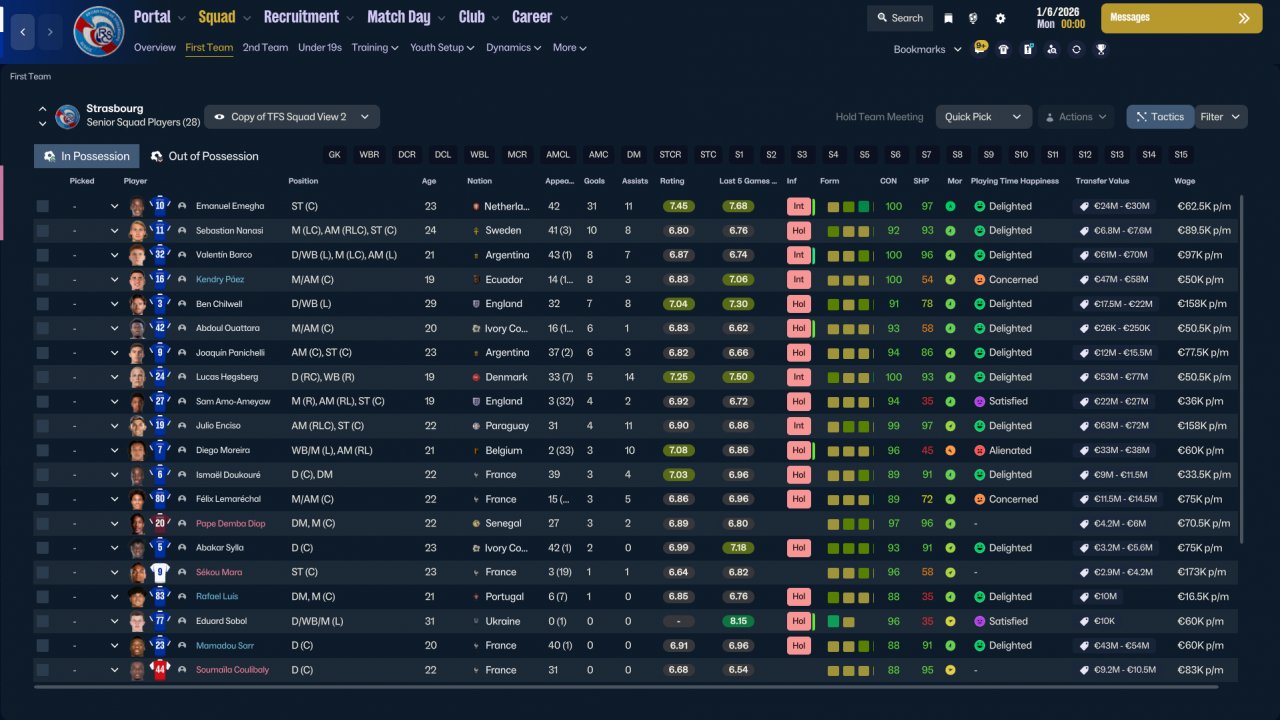Click Emanuel Emegha's green 7.45 rating badge
The width and height of the screenshot is (1280, 720).
click(678, 206)
